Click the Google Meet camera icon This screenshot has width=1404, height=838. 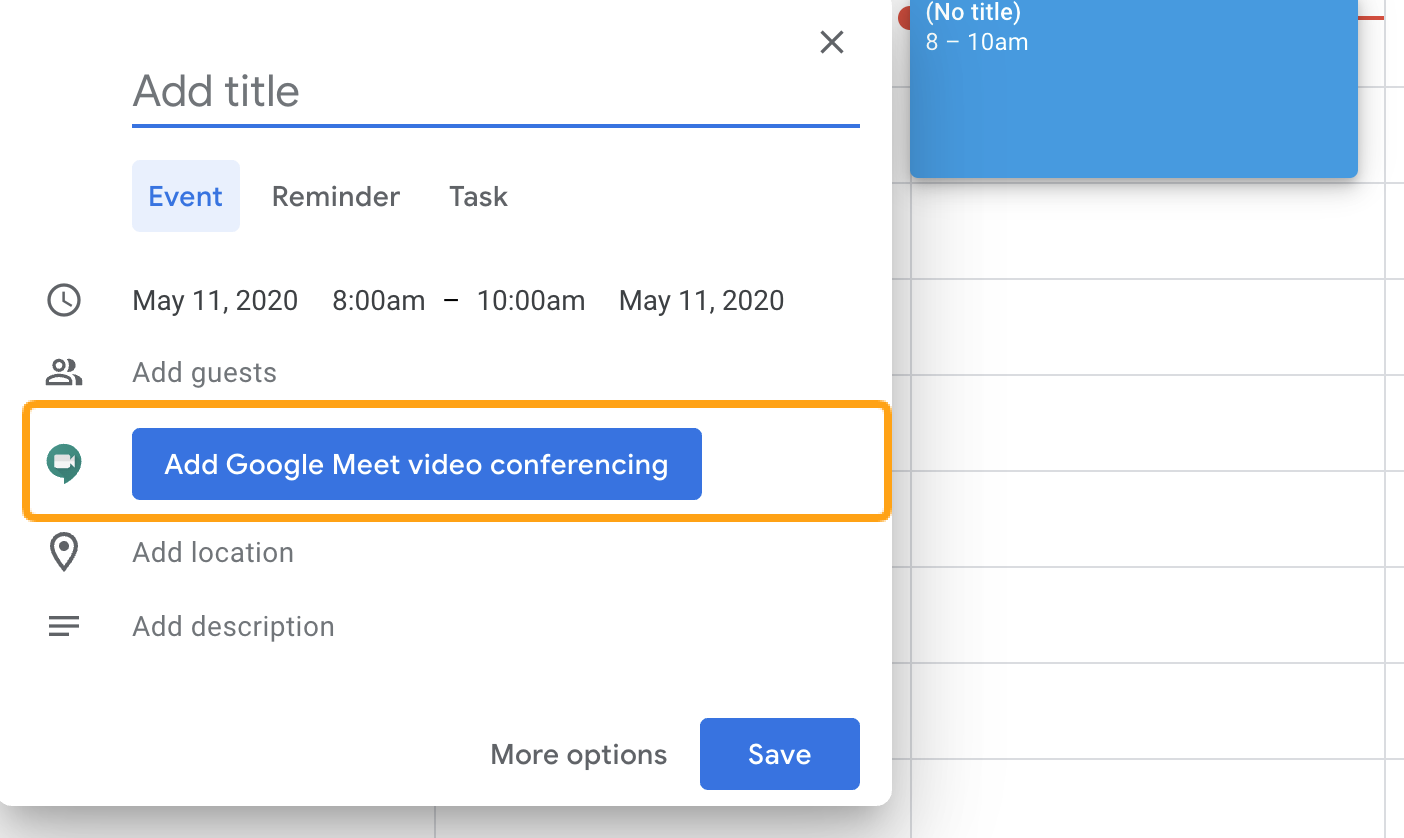64,463
